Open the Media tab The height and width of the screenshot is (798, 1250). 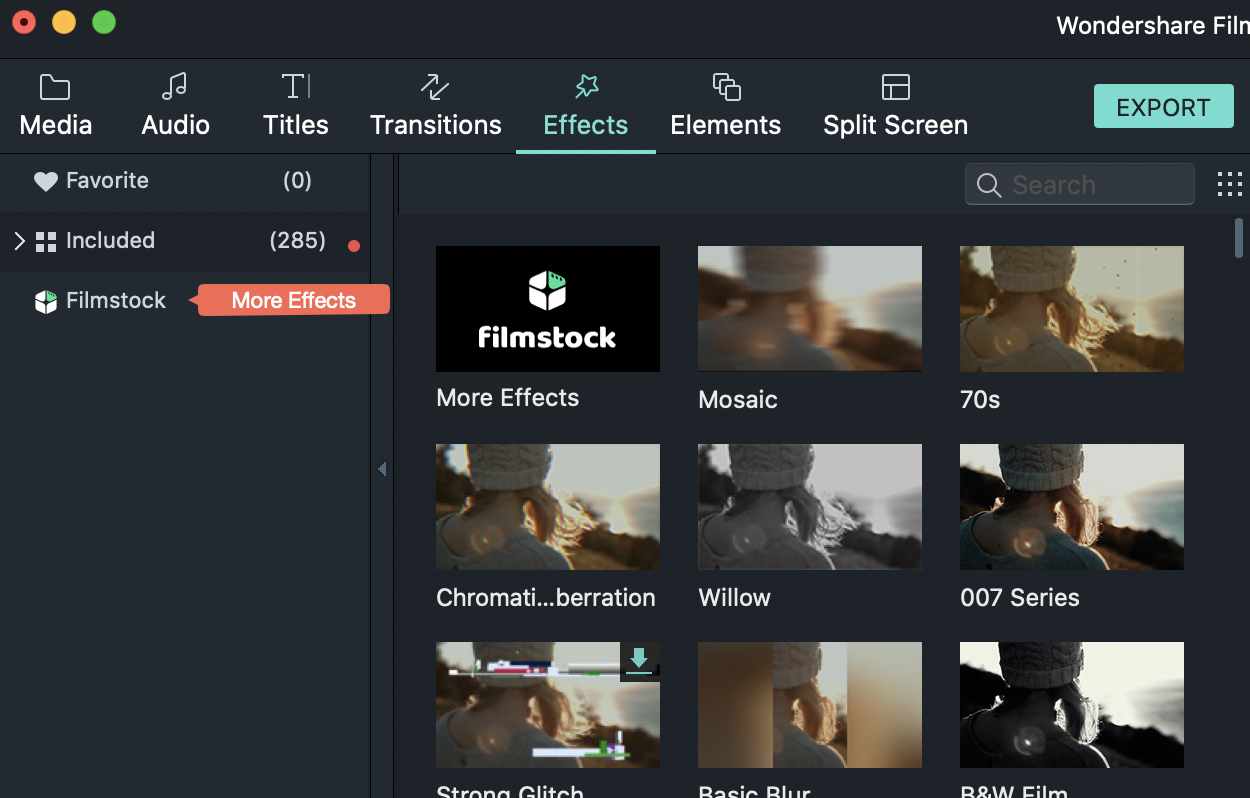click(56, 106)
